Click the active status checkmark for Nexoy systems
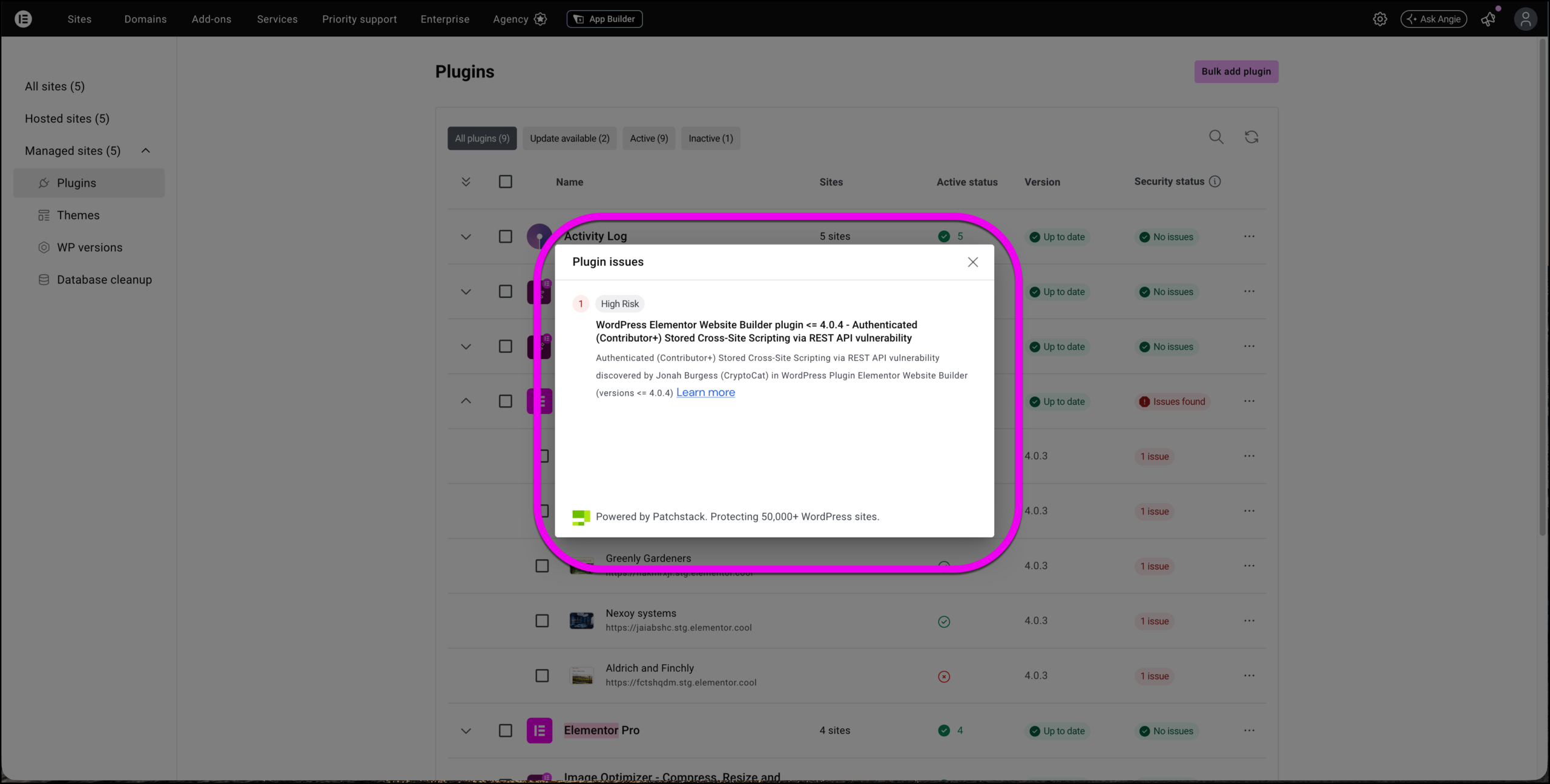The width and height of the screenshot is (1550, 784). 944,622
